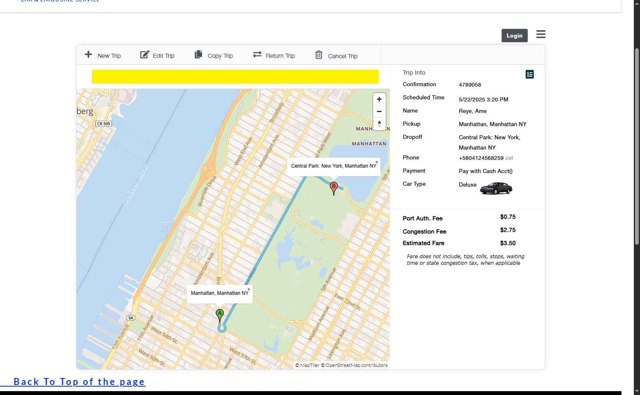The height and width of the screenshot is (395, 640).
Task: Click the Central Park popup label on map
Action: tap(333, 166)
